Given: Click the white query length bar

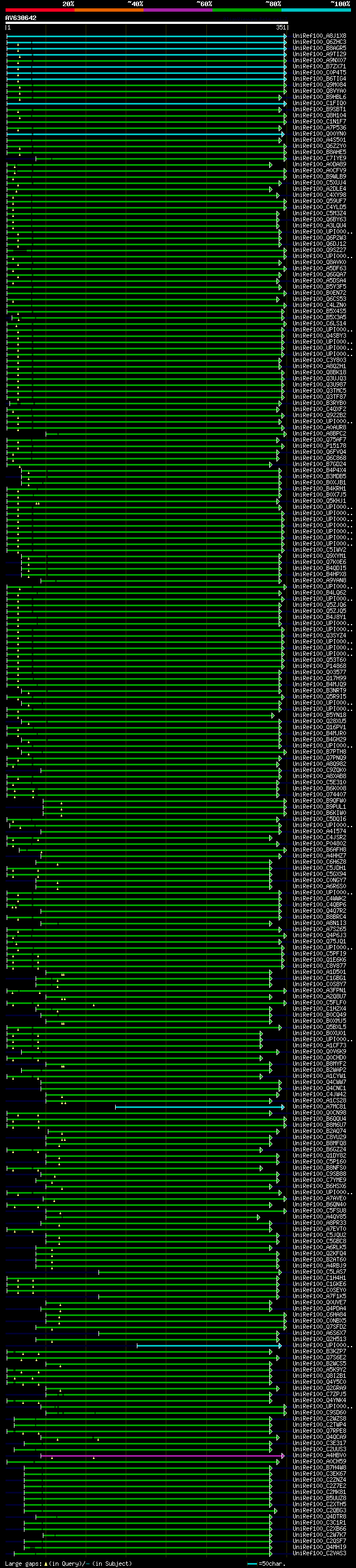Looking at the screenshot, I should tap(147, 23).
